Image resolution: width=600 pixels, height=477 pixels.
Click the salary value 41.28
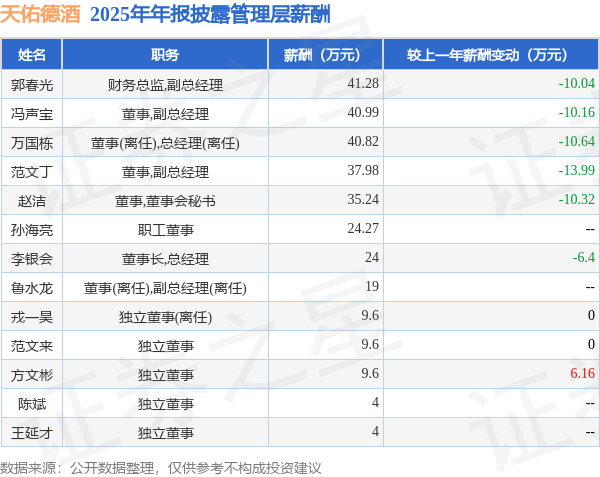(363, 83)
